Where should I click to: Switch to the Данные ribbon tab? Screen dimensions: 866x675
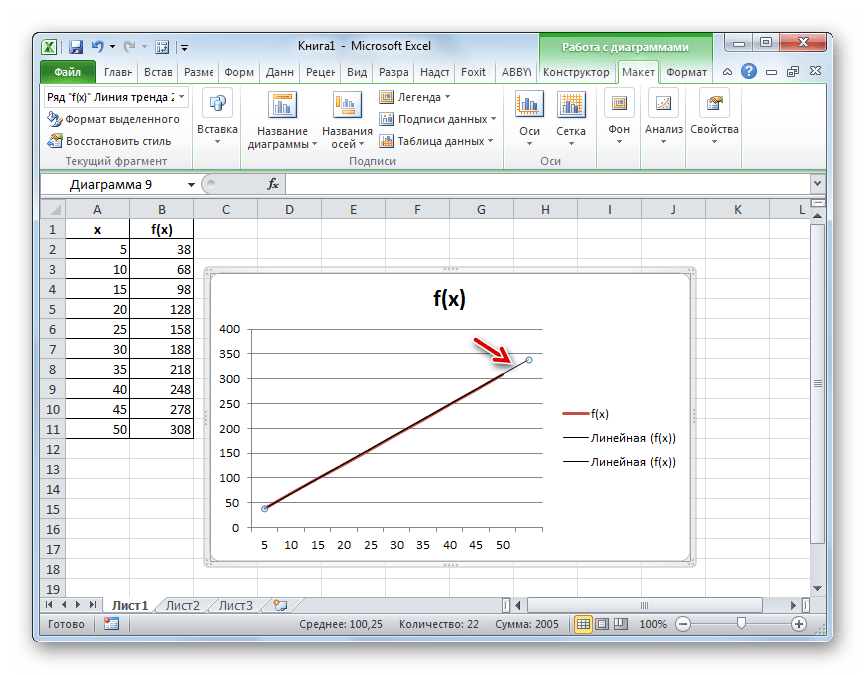tap(279, 72)
